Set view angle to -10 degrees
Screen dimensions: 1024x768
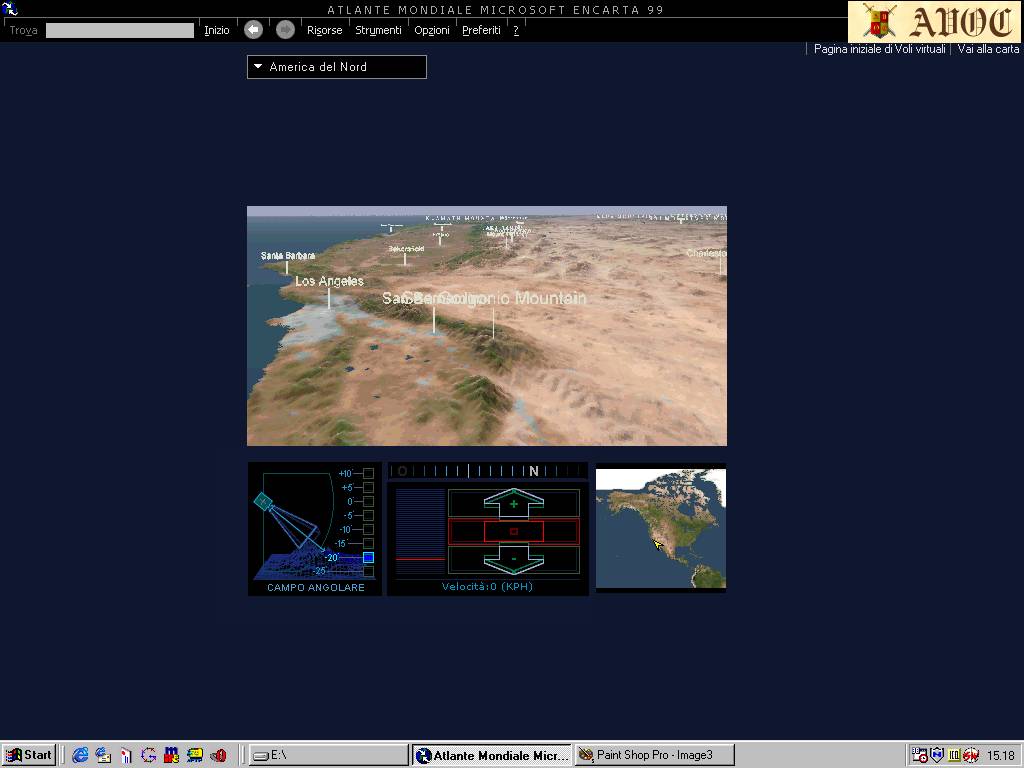coord(368,530)
